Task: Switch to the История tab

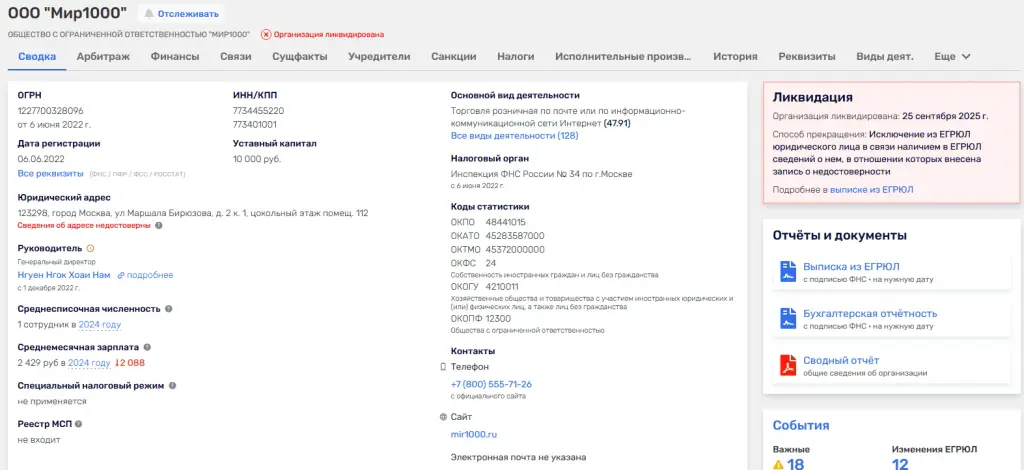Action: 735,56
